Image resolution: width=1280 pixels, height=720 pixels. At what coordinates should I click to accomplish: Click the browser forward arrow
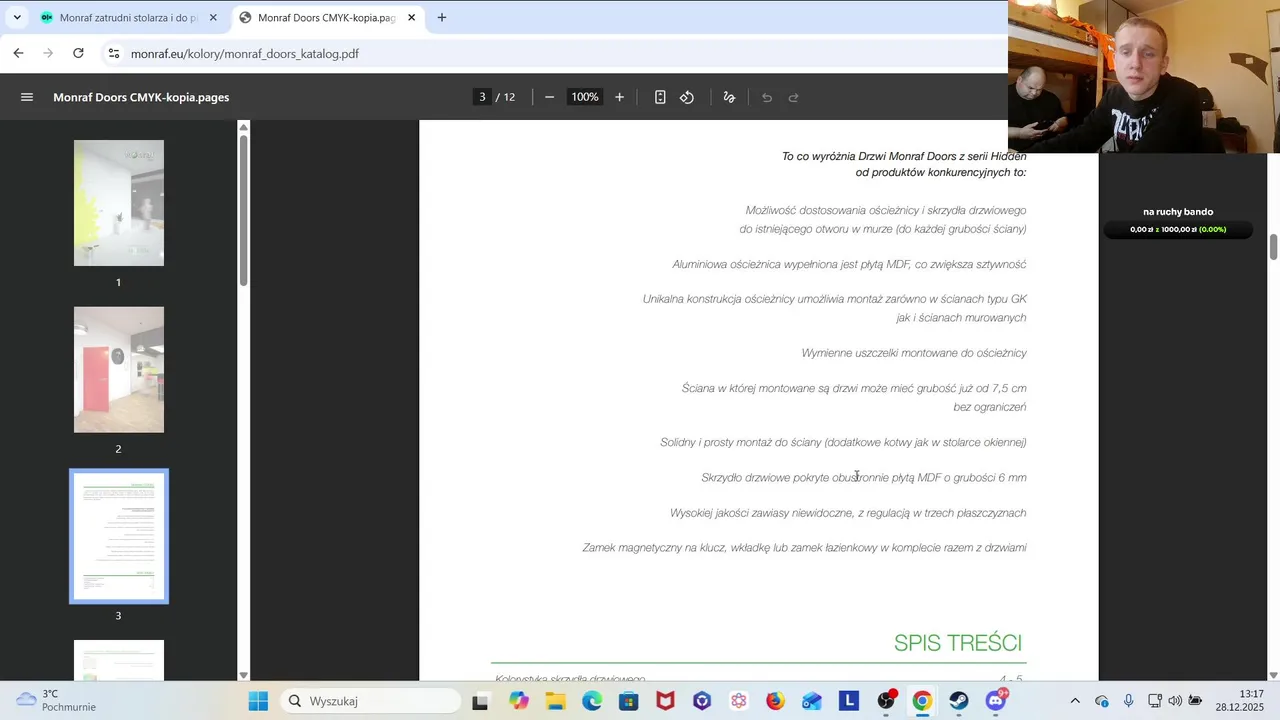(48, 53)
